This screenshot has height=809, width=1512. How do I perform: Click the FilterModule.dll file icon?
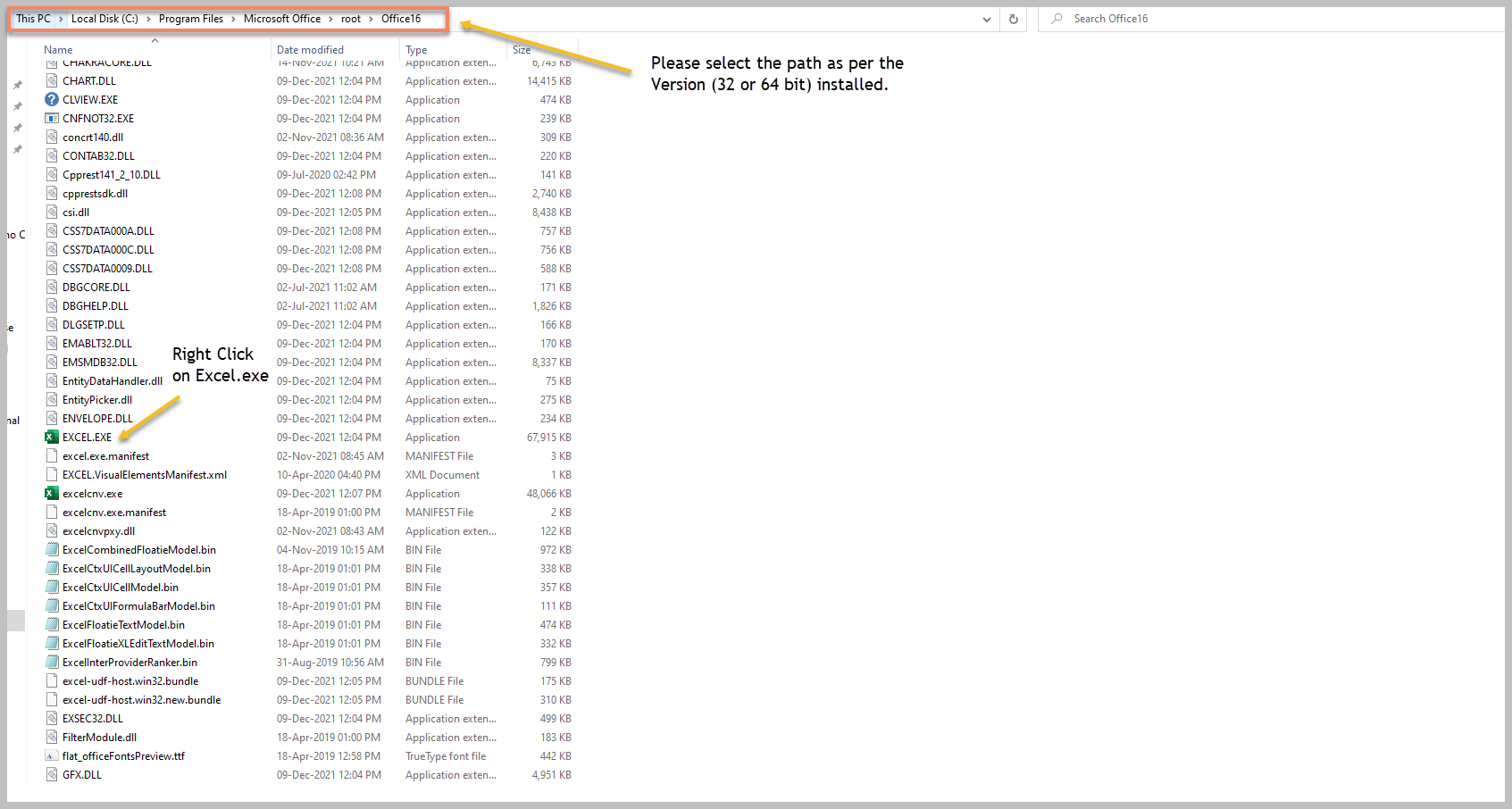tap(52, 738)
